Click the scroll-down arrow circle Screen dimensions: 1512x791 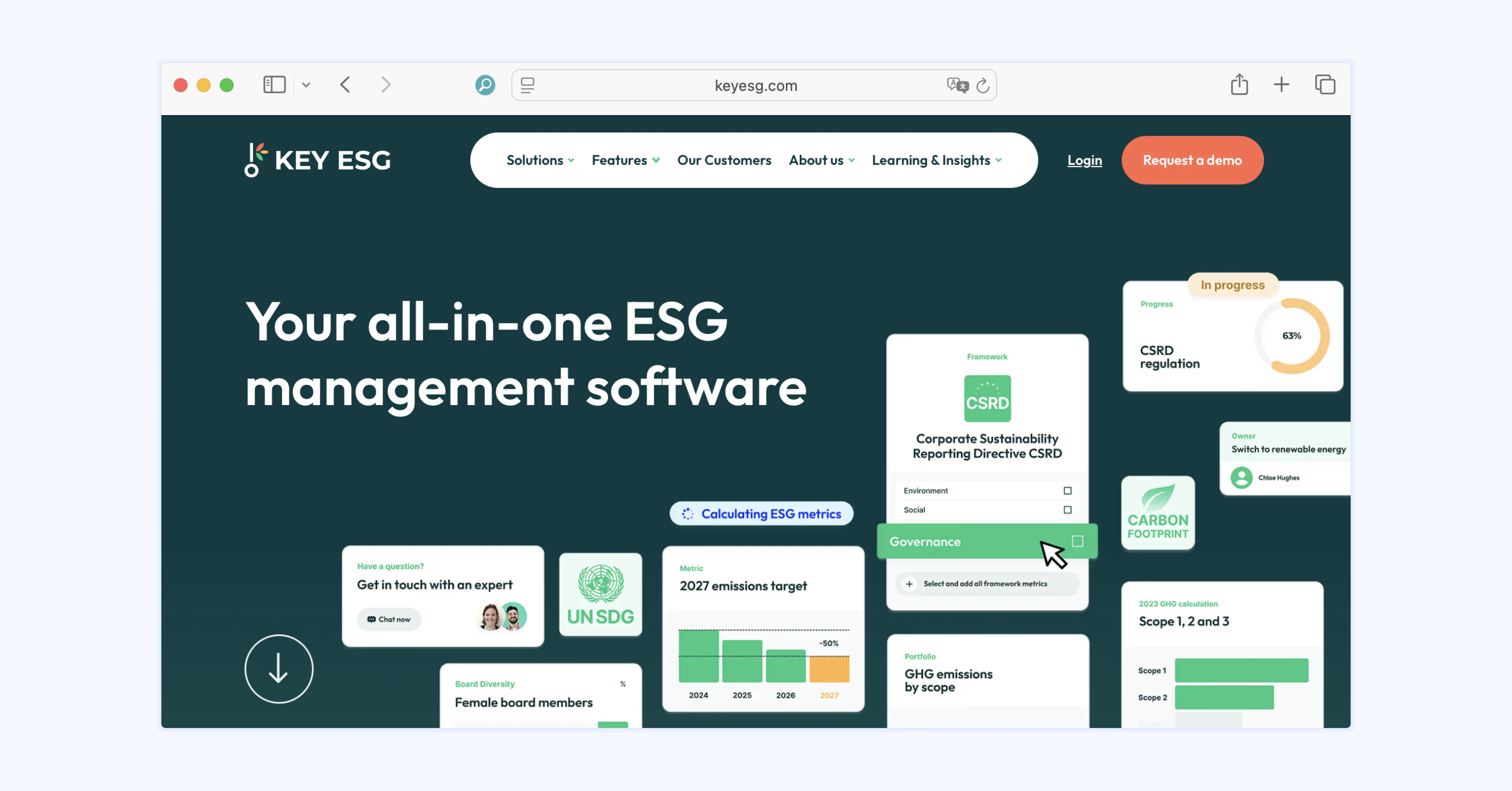tap(279, 668)
